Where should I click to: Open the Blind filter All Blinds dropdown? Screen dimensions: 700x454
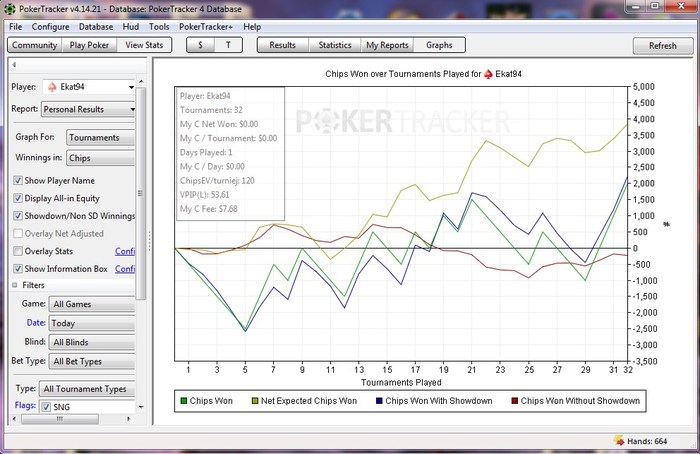point(92,342)
